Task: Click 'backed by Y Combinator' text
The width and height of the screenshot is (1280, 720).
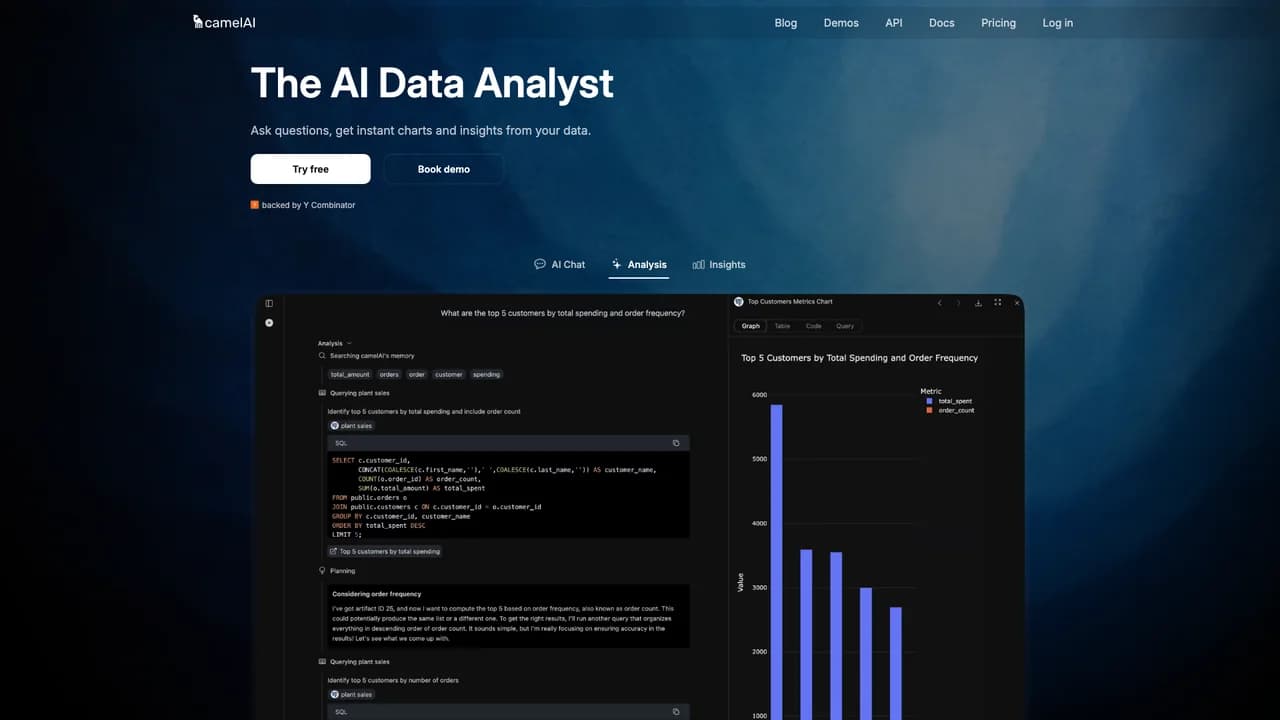Action: [x=308, y=205]
